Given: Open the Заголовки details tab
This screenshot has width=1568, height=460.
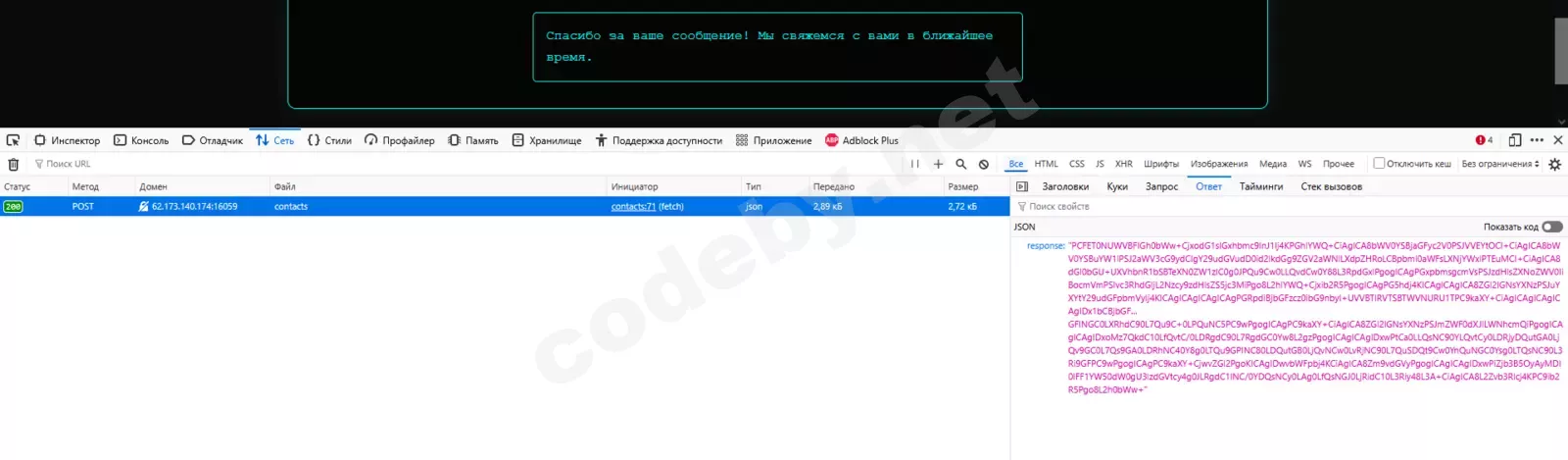Looking at the screenshot, I should (1065, 186).
